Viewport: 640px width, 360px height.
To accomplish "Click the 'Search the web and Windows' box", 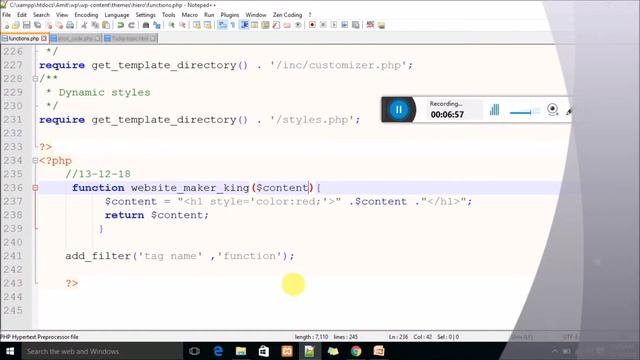I will point(102,351).
